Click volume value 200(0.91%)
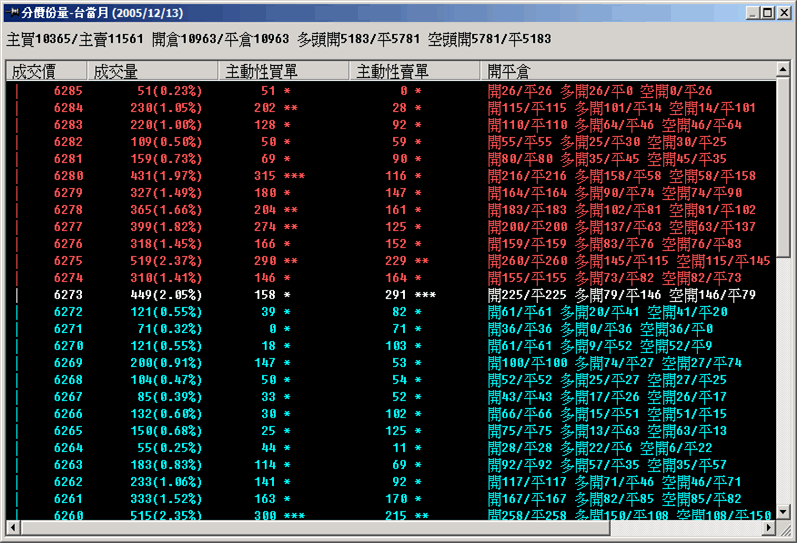Viewport: 797px width, 543px height. pyautogui.click(x=166, y=363)
